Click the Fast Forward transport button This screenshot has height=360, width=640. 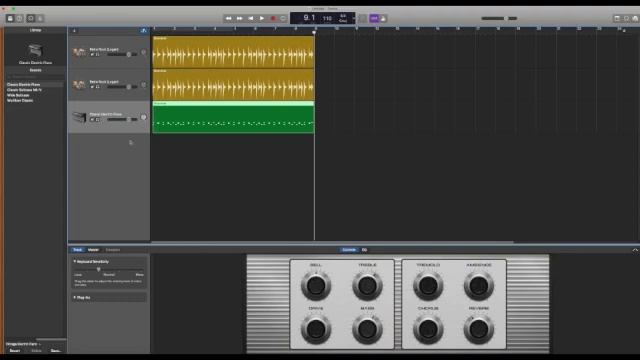click(240, 18)
